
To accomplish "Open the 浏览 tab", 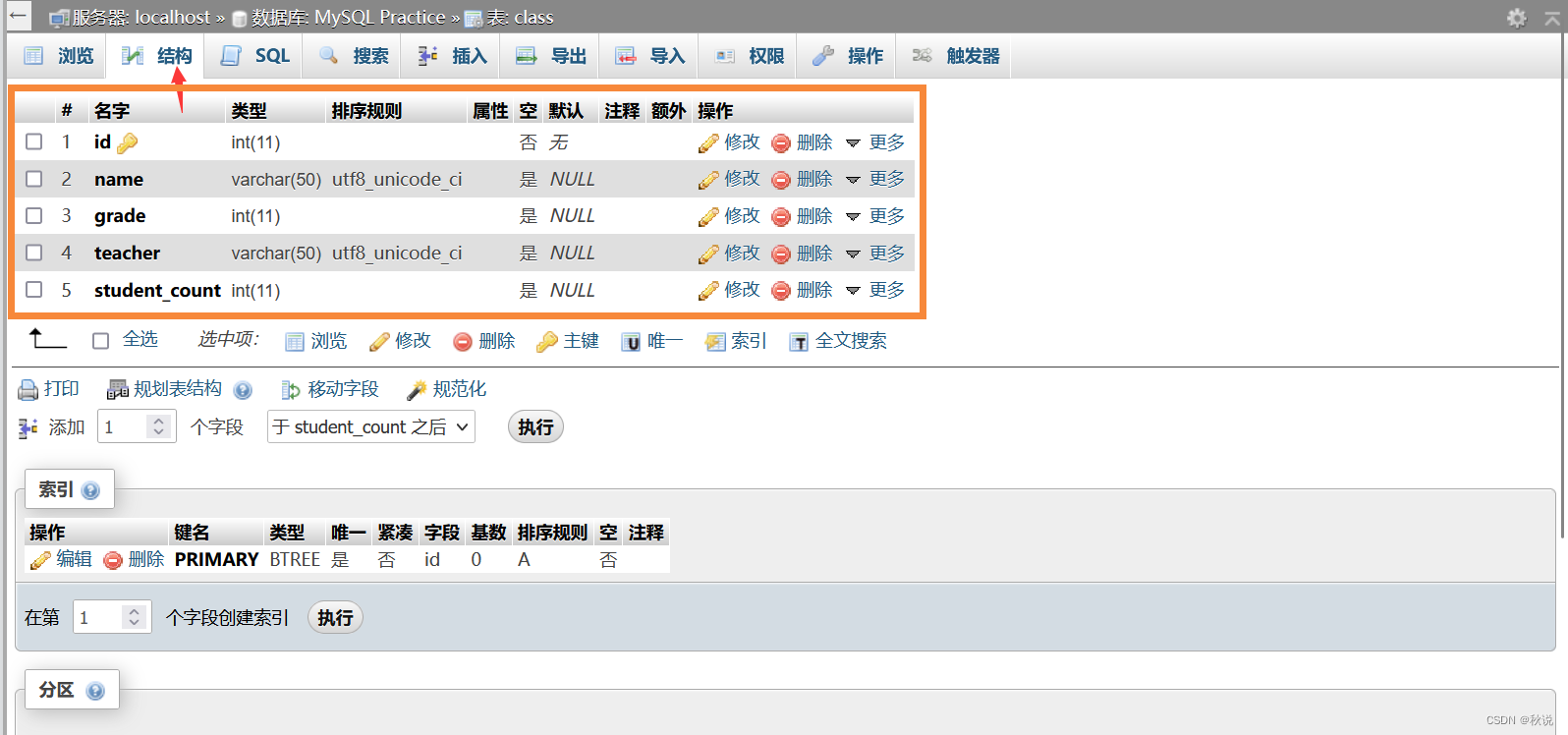I will [x=59, y=56].
